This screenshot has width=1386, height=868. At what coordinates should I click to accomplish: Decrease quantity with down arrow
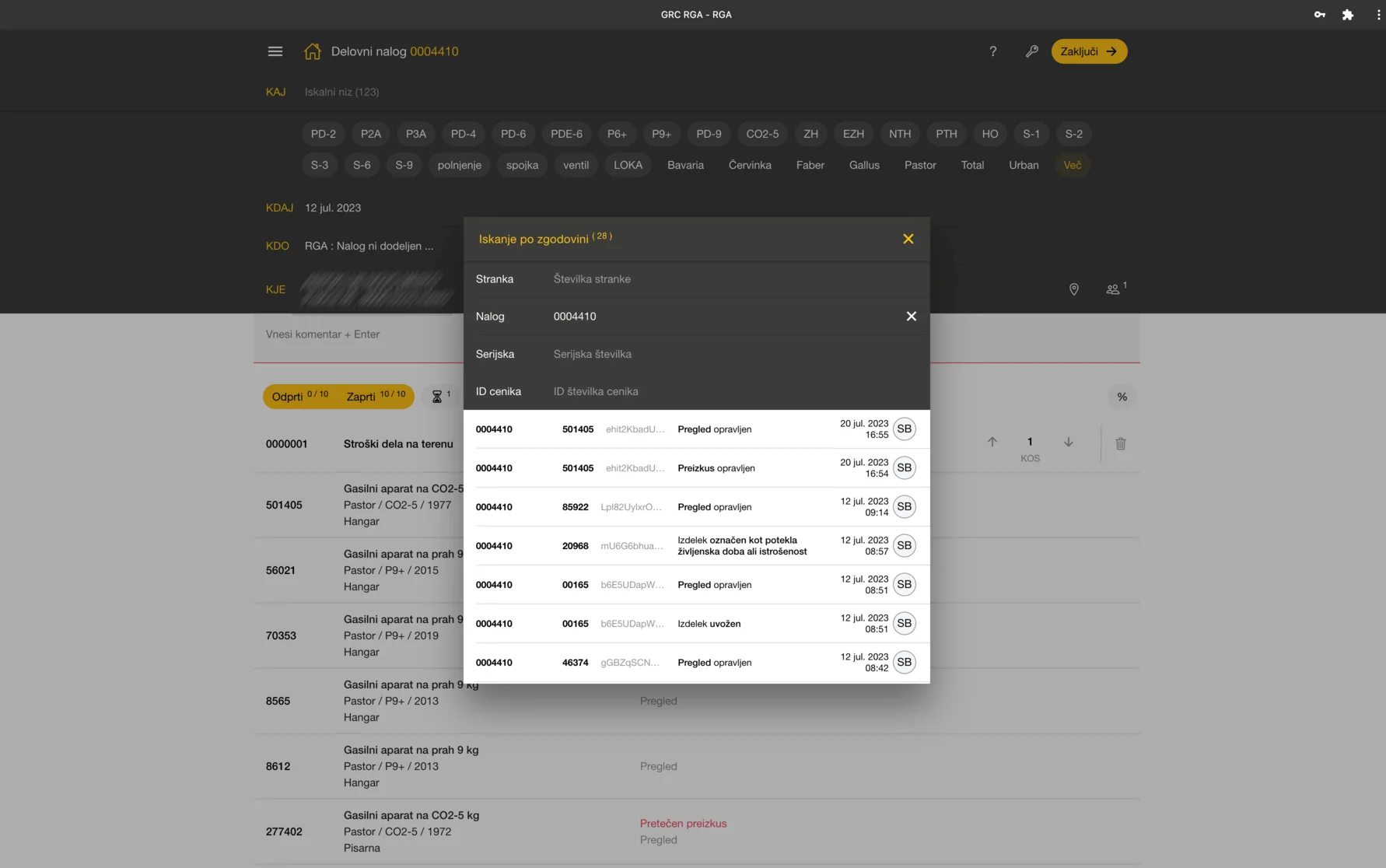(x=1068, y=442)
